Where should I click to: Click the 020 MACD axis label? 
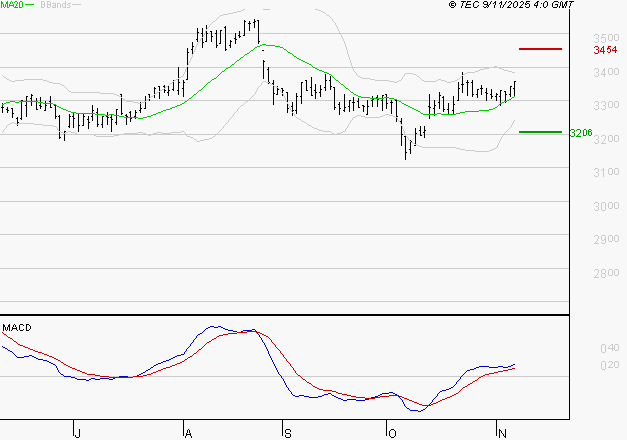click(610, 365)
